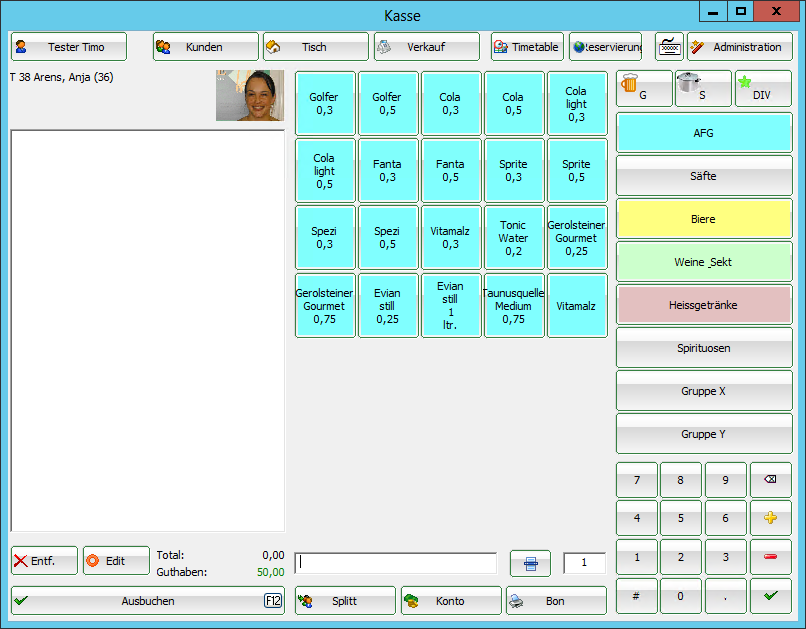The height and width of the screenshot is (629, 806).
Task: Select the Spirituosen category
Action: coord(704,348)
